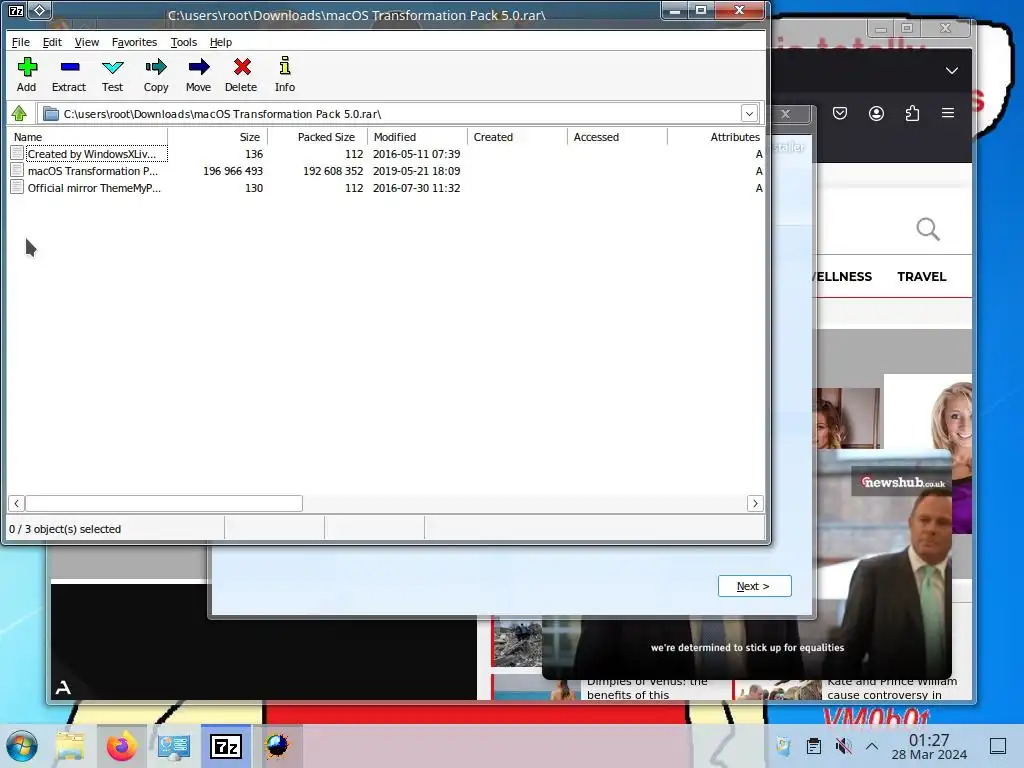Open Firefox Pocket save icon

(x=840, y=114)
